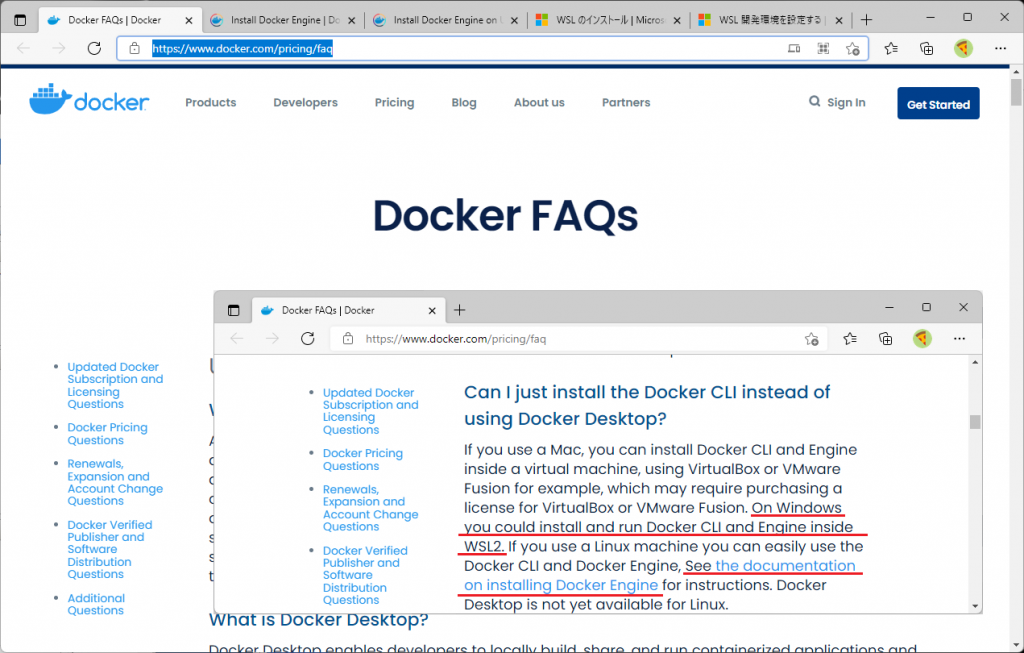1024x653 pixels.
Task: Click the lock icon in the inner address bar
Action: click(x=348, y=338)
